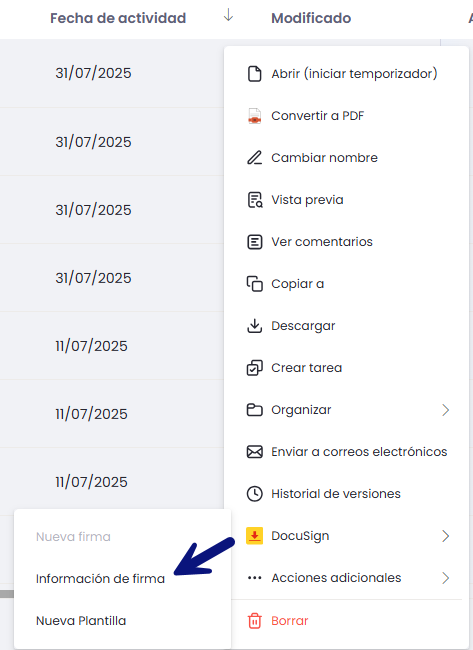Click the pencil icon for Cambiar nombre
Screen dimensions: 473x650
255,158
